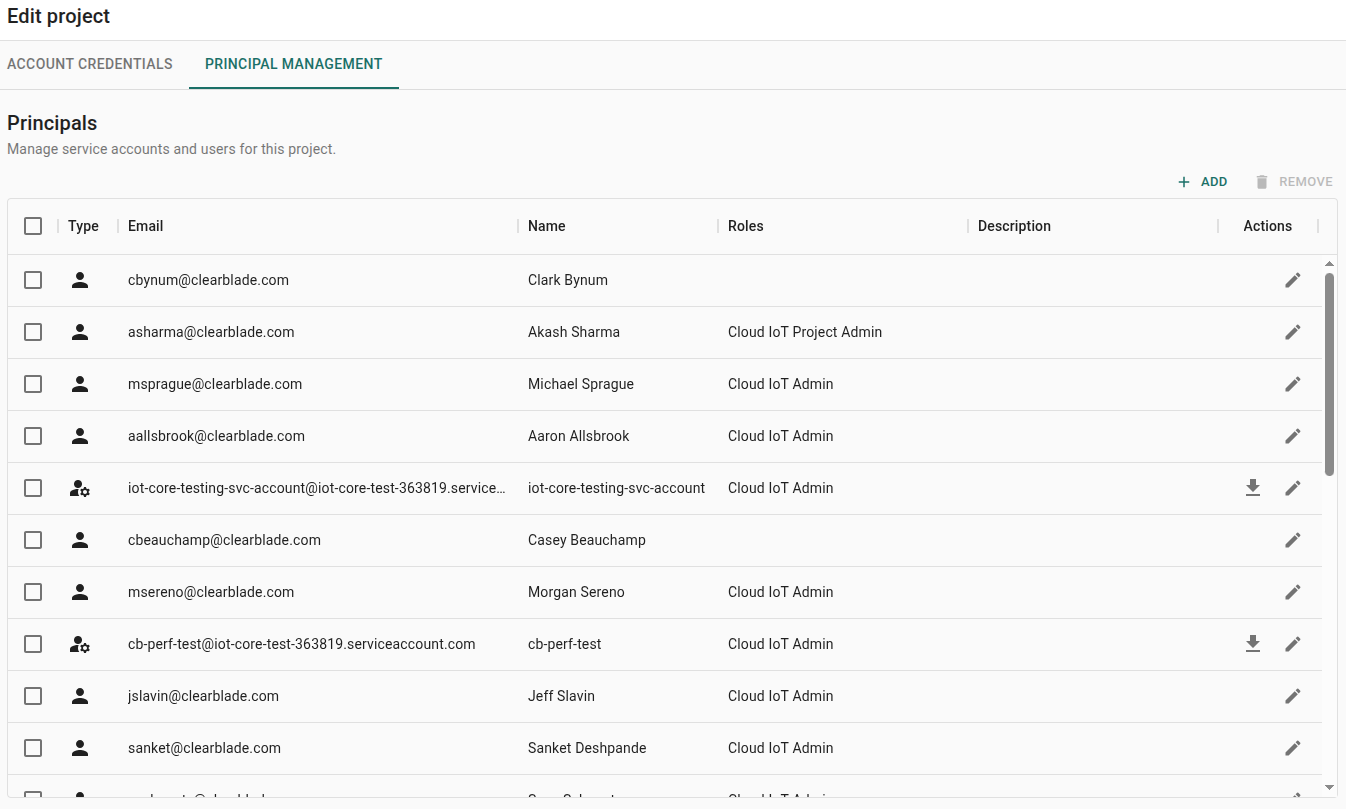Tick the checkbox for jslavin@clearblade.com
The image size is (1346, 809).
coord(33,696)
